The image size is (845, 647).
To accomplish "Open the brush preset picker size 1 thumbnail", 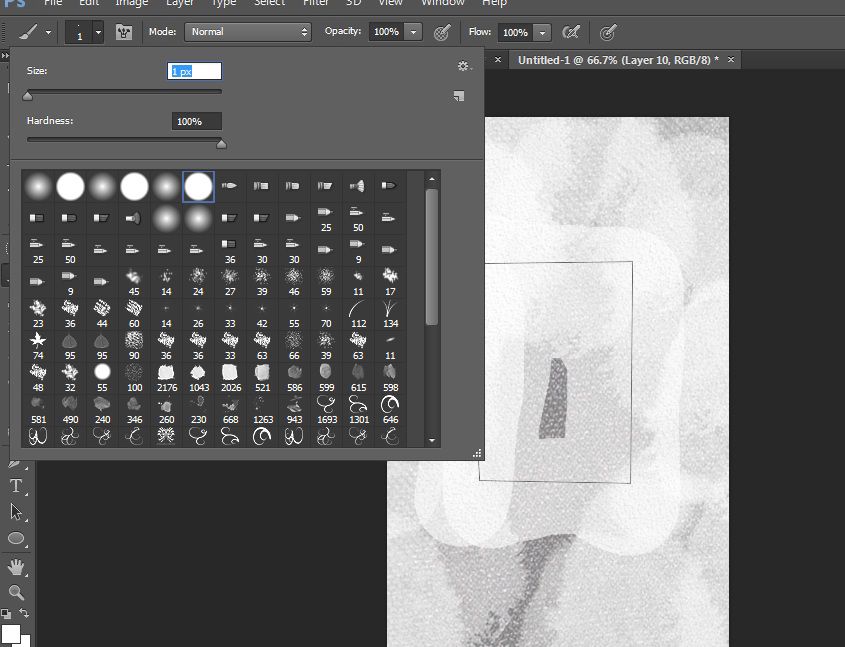I will [80, 32].
